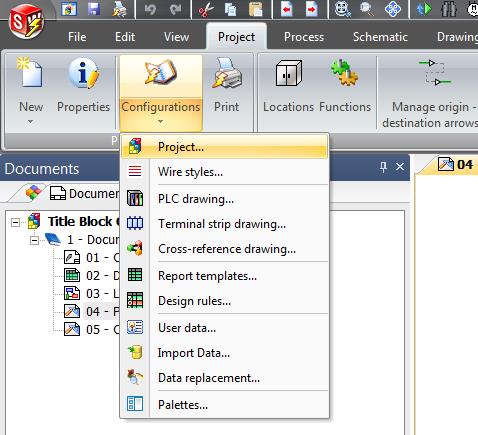This screenshot has height=435, width=478.
Task: Click the Undo arrow icon
Action: click(x=150, y=9)
